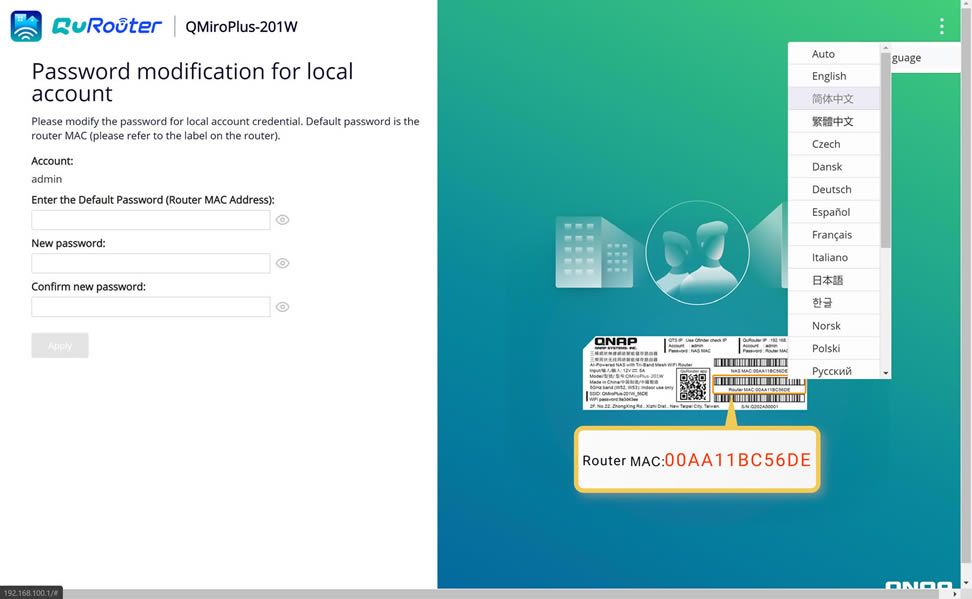Click the default password MAC address field

[151, 220]
